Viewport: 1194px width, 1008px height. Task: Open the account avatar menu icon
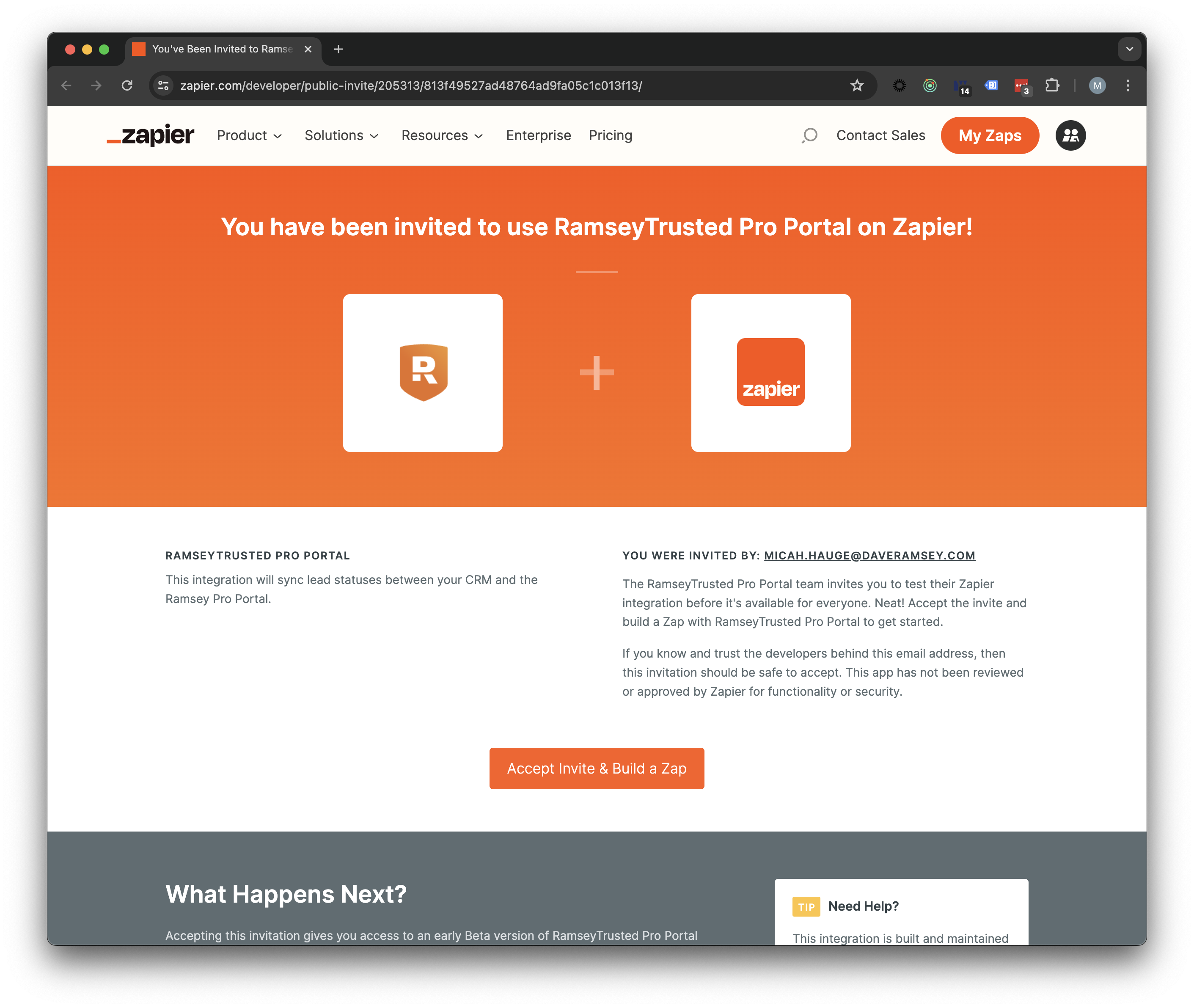[x=1070, y=135]
